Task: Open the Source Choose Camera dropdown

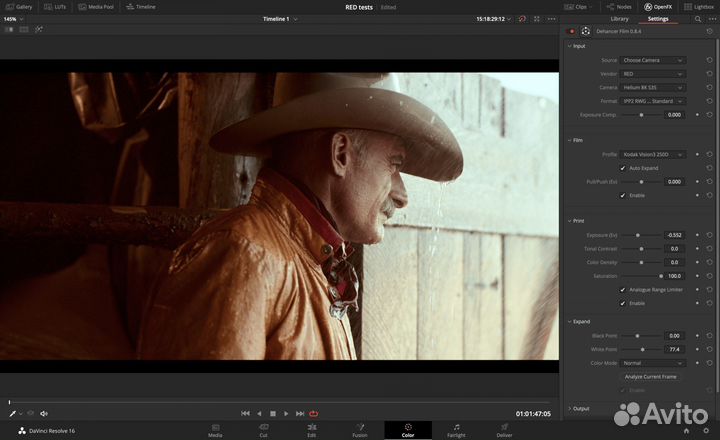Action: (x=652, y=60)
